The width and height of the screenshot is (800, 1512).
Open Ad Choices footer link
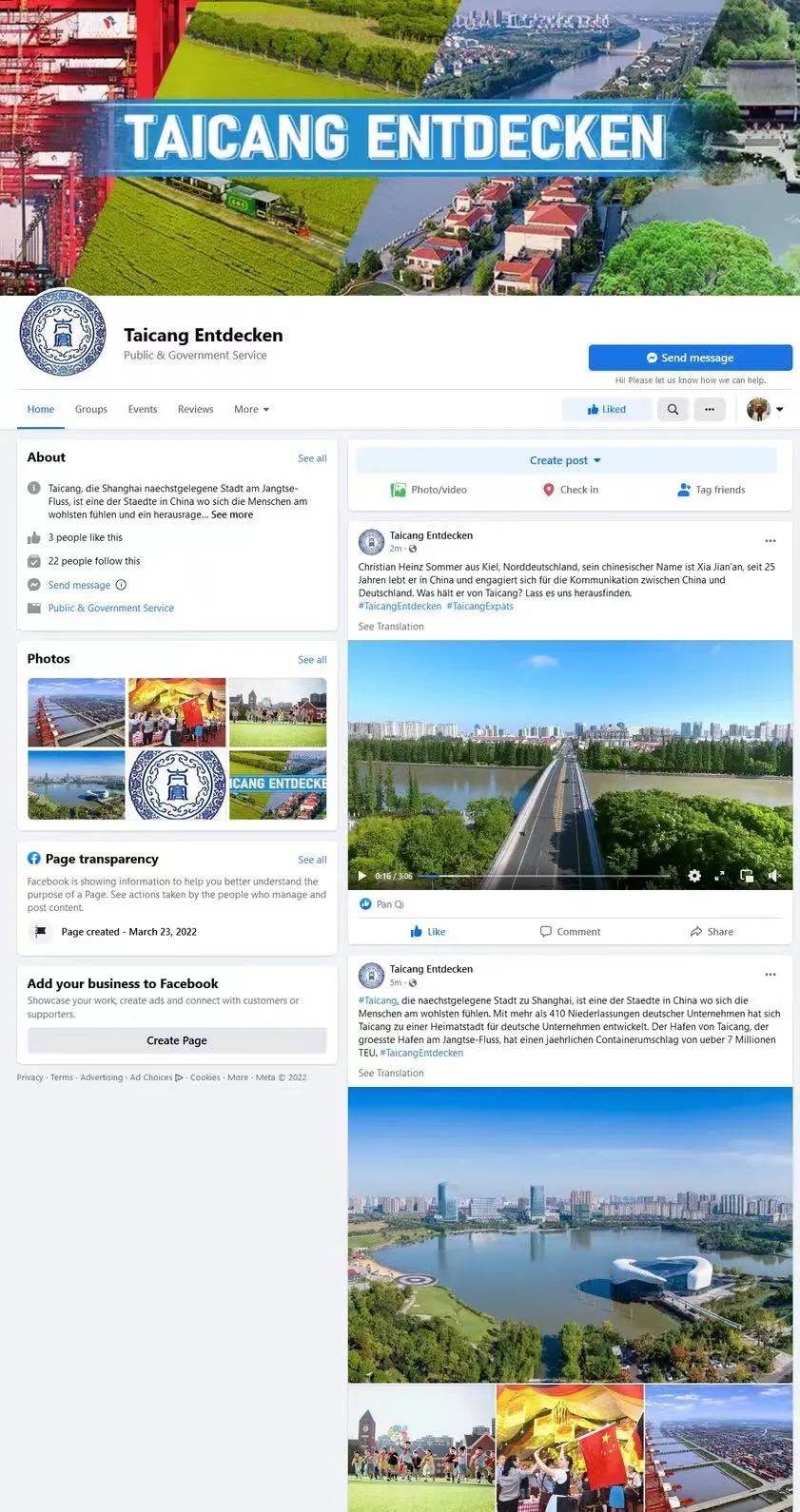click(156, 1077)
